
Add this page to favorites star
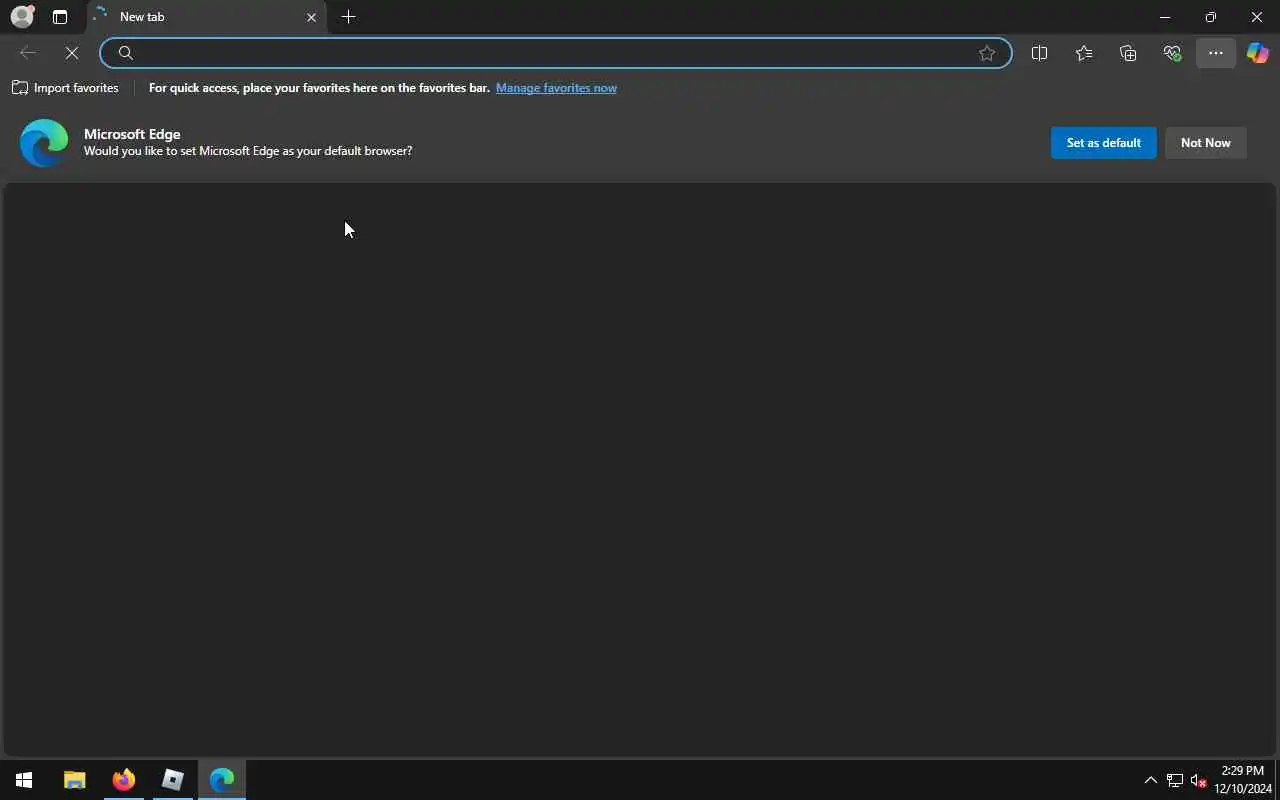pyautogui.click(x=987, y=53)
